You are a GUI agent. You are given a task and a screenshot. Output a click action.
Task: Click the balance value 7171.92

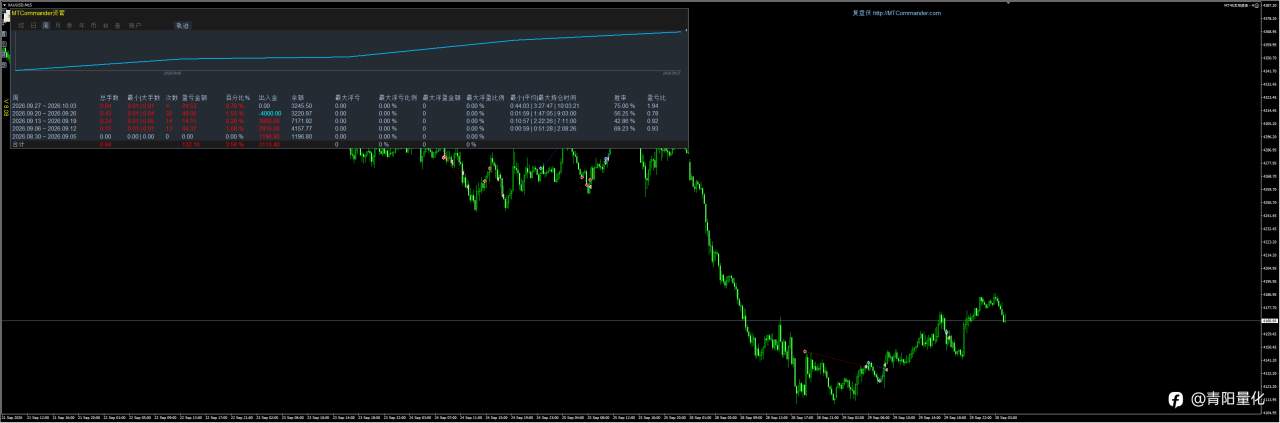point(302,120)
